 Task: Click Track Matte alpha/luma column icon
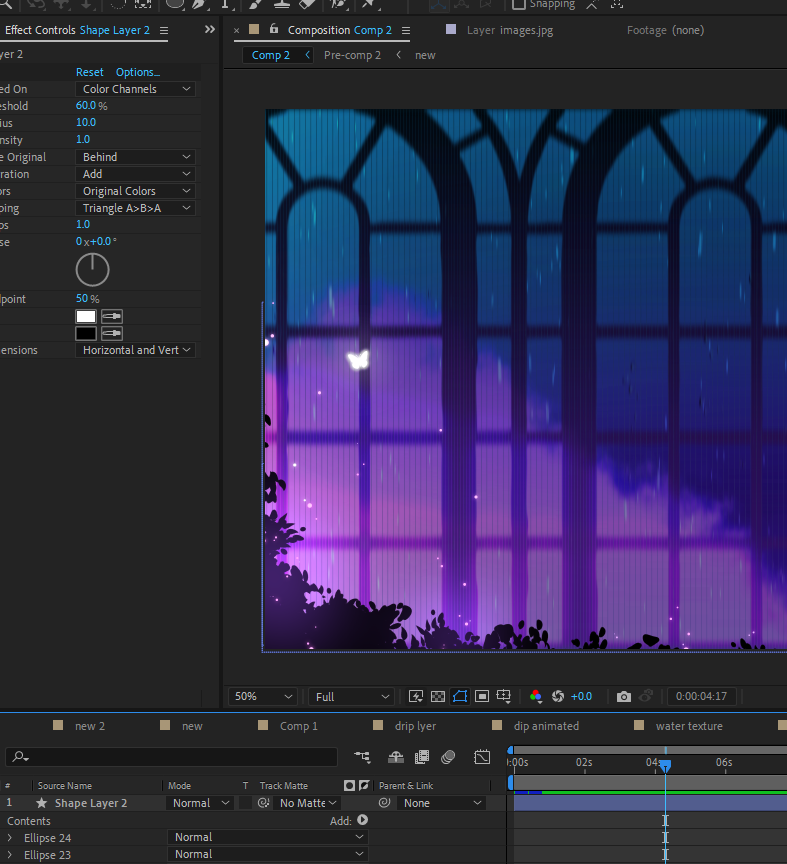pyautogui.click(x=349, y=785)
